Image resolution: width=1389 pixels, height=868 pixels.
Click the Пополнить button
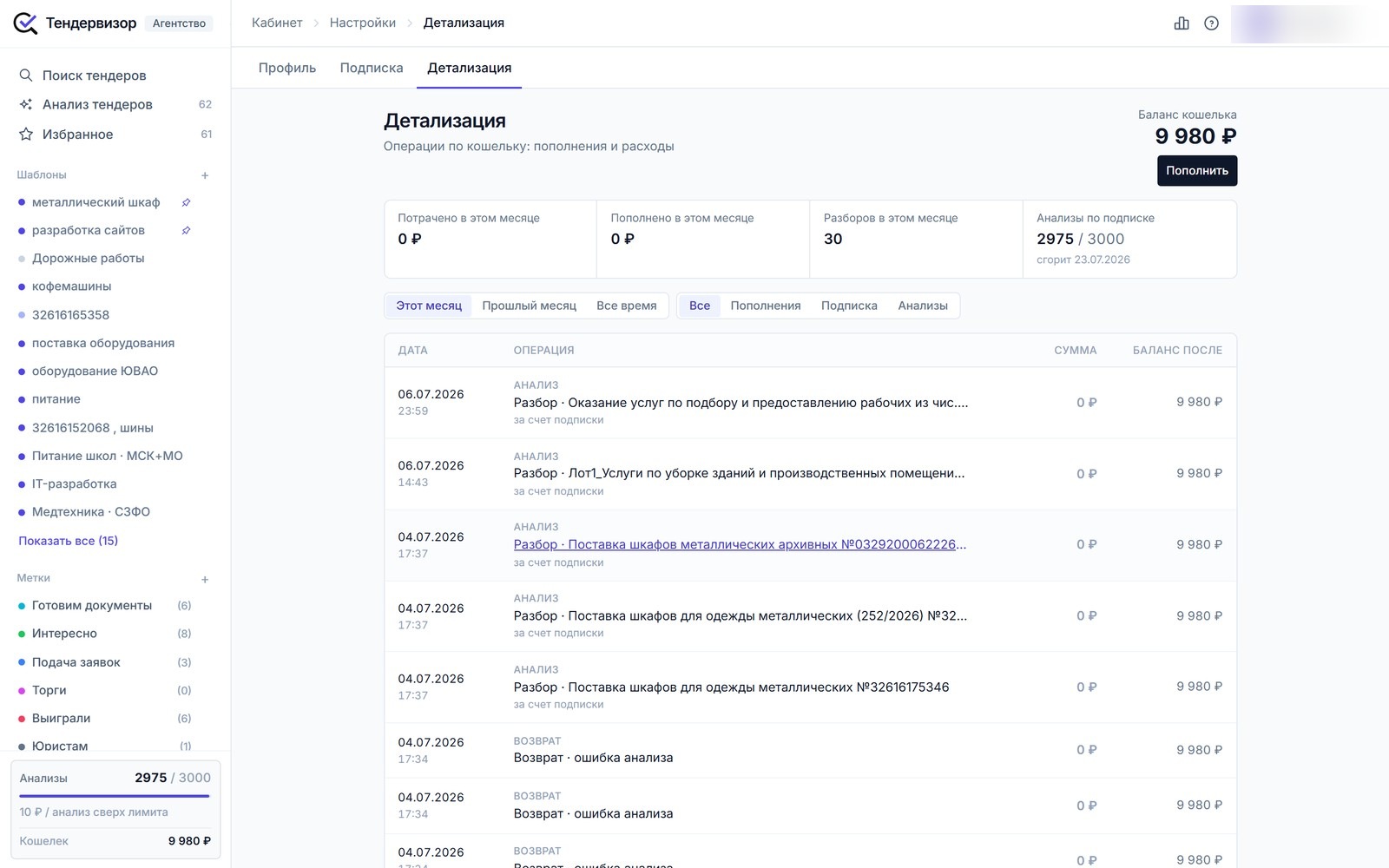(1196, 171)
